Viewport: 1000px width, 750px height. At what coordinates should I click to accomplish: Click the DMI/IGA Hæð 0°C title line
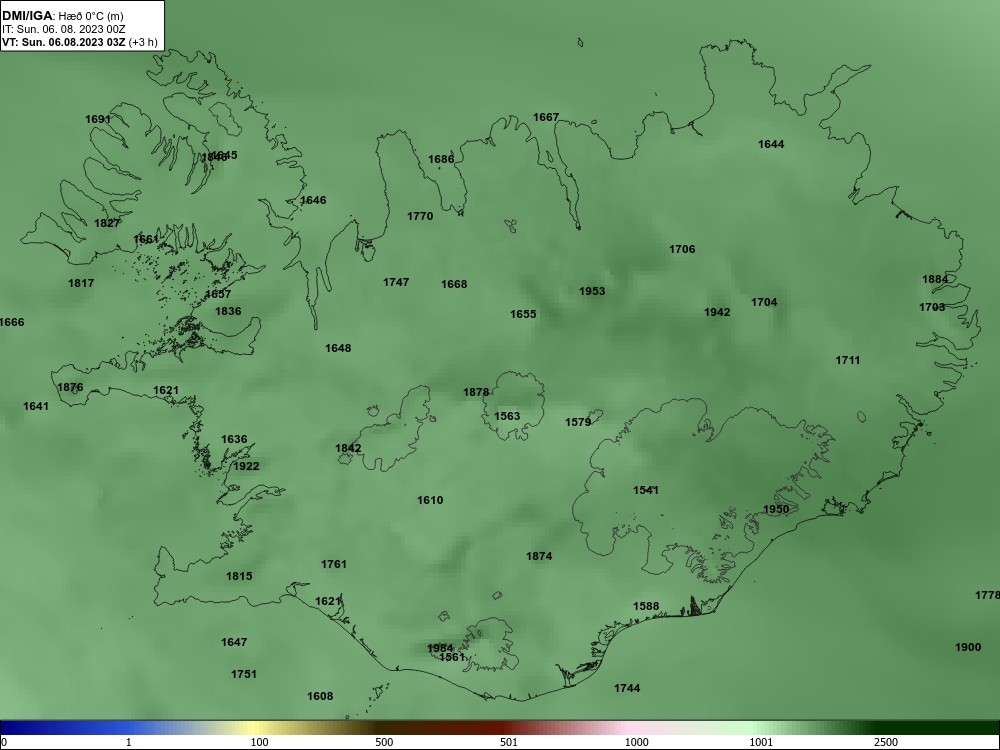62,16
